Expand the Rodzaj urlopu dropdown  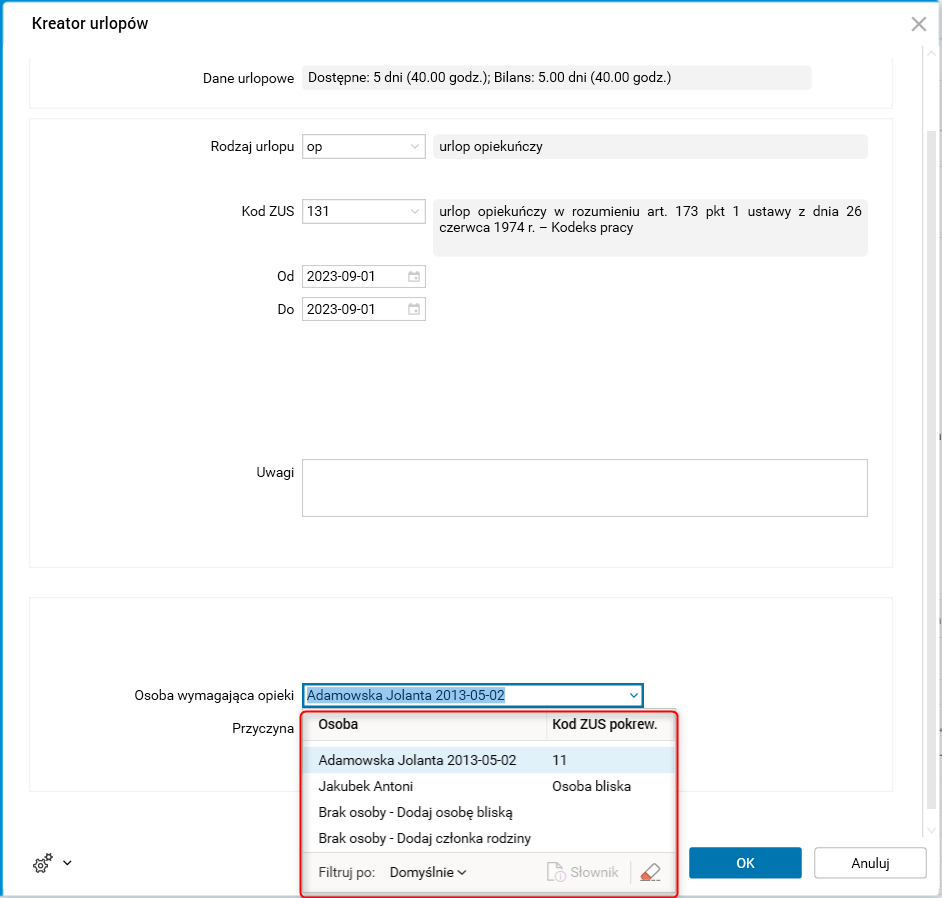(x=415, y=147)
